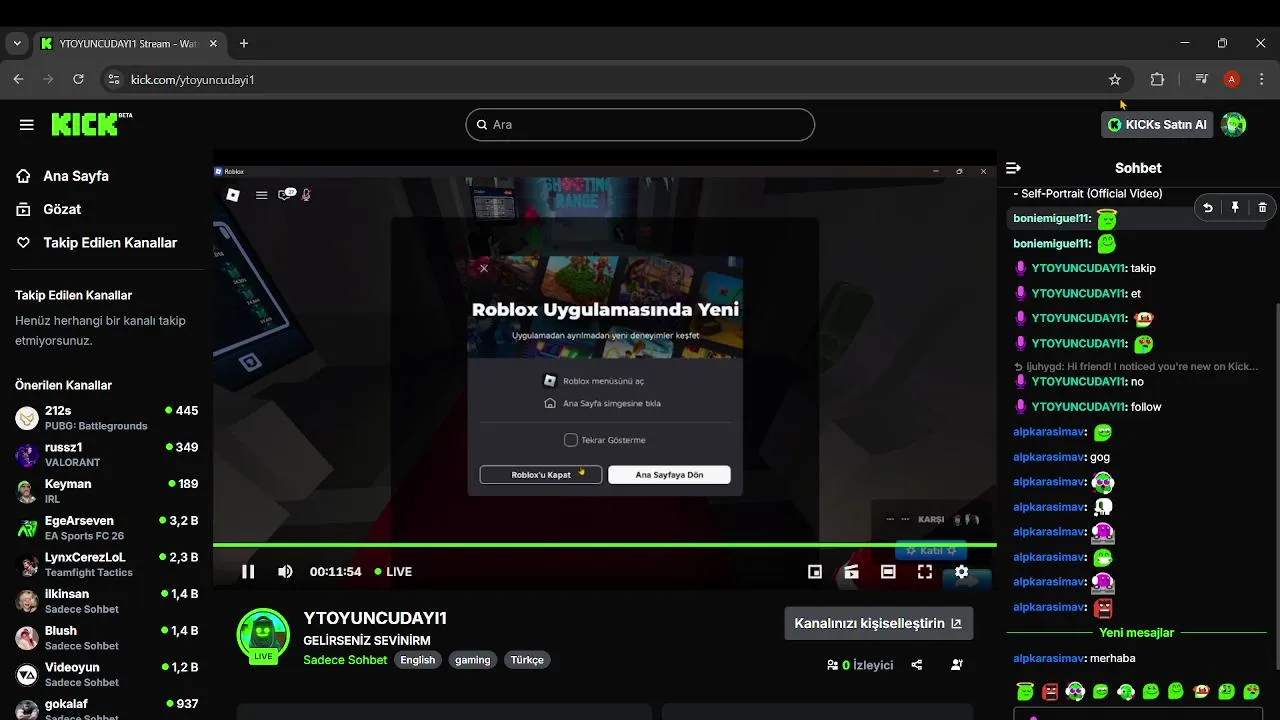This screenshot has width=1280, height=720.
Task: Reload the page in Chrome
Action: click(78, 79)
